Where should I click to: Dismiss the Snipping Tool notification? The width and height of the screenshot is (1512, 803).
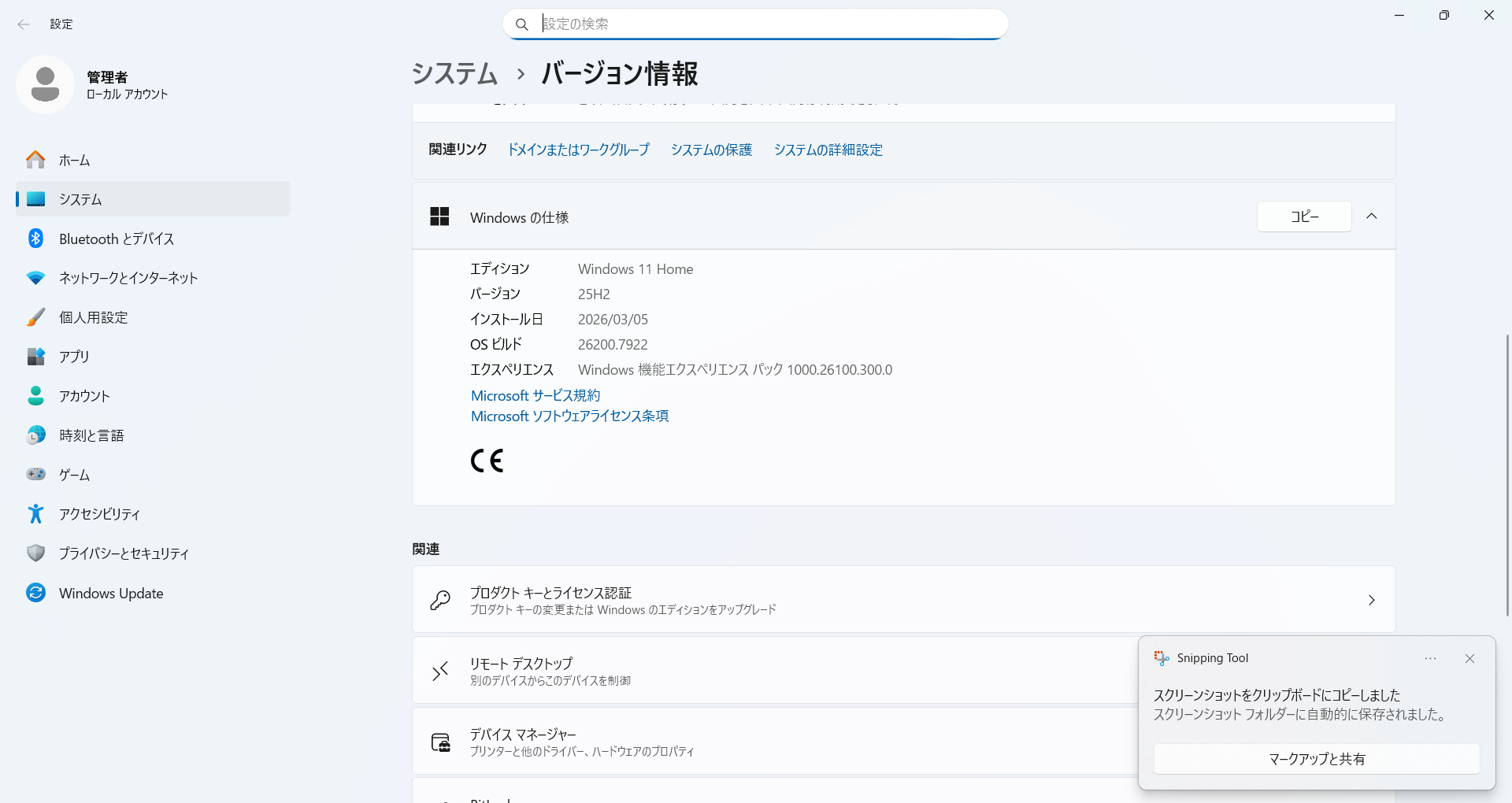(x=1469, y=658)
